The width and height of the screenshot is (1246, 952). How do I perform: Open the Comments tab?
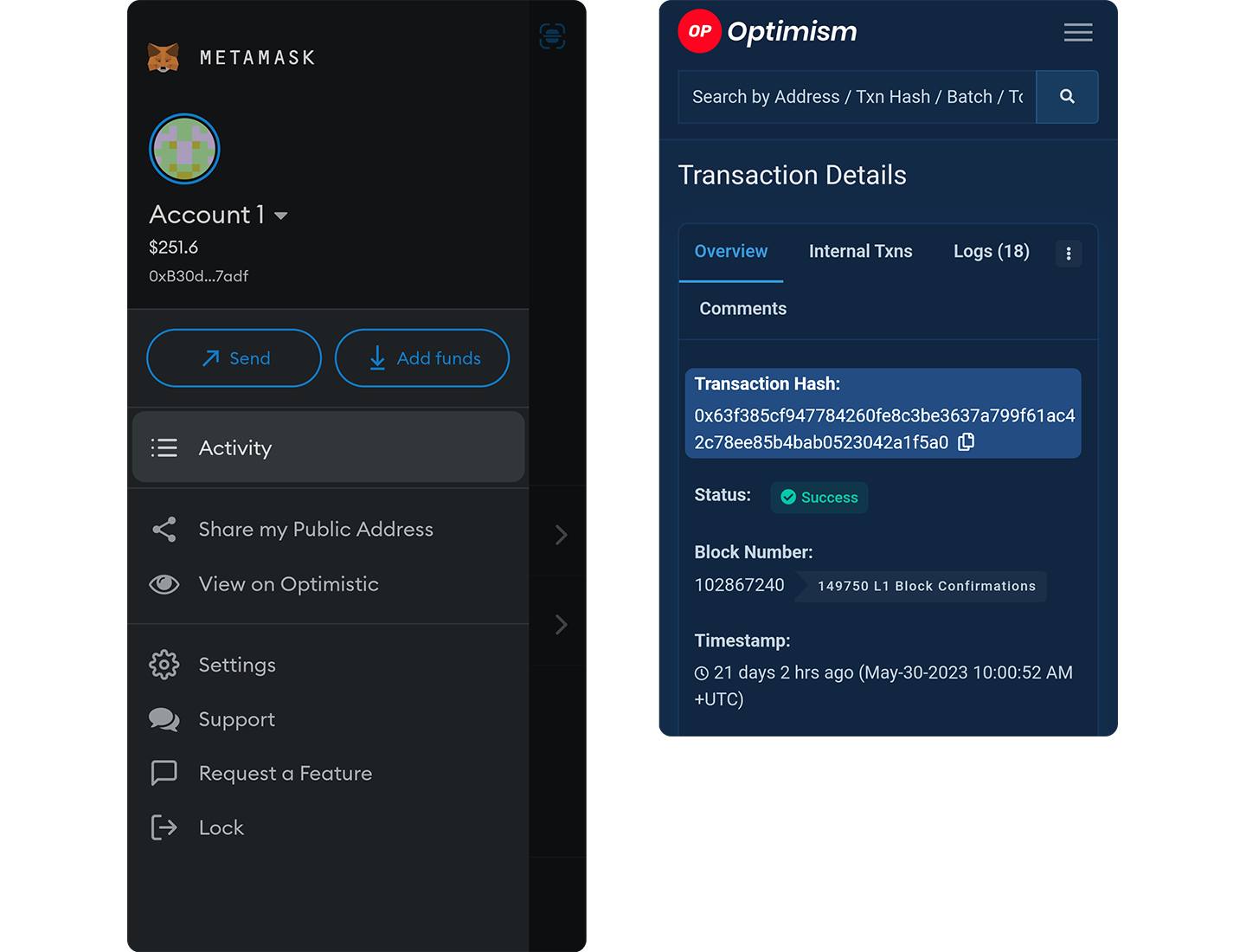click(743, 309)
